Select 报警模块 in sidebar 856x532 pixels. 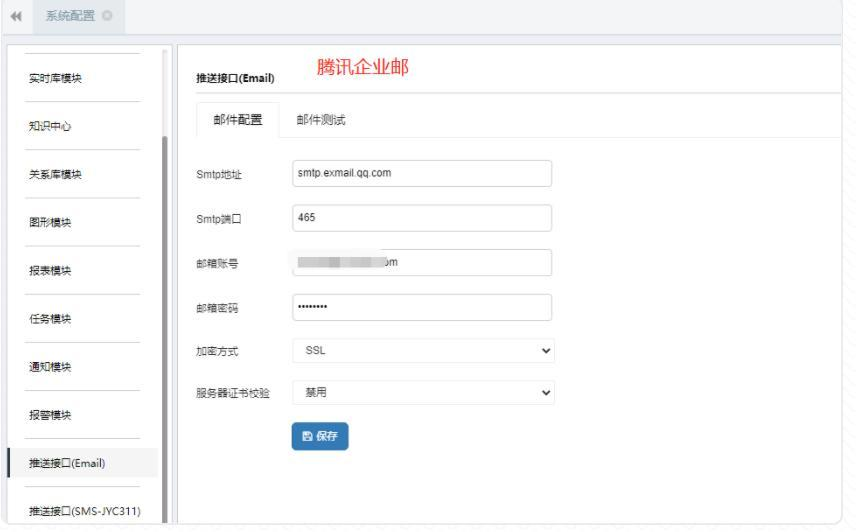50,415
